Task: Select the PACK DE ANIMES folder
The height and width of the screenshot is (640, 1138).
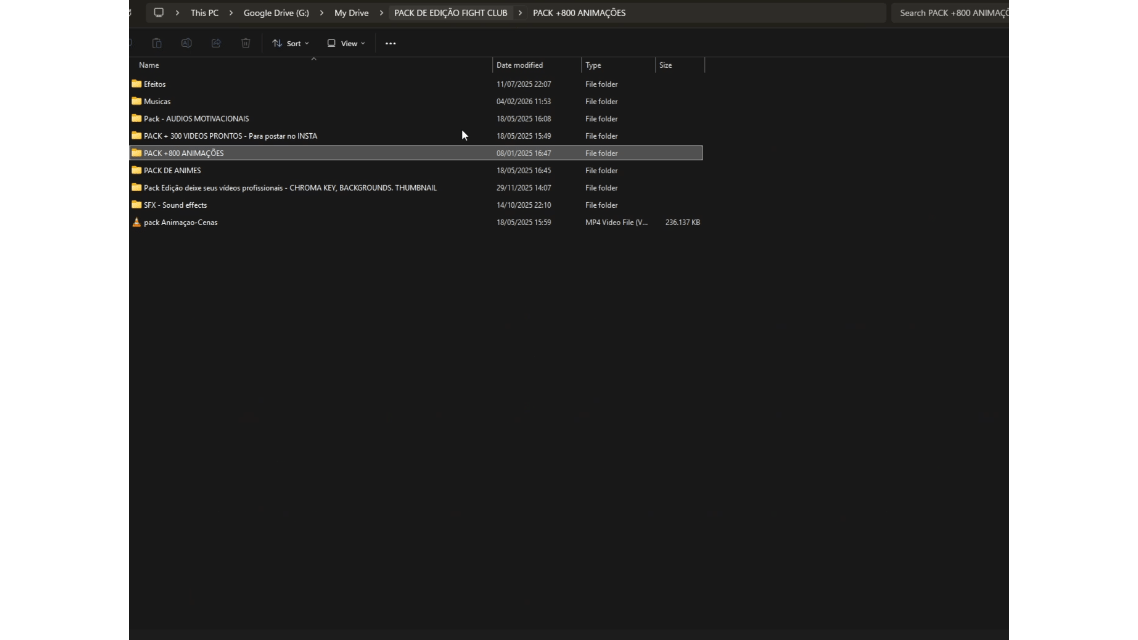Action: 172,170
